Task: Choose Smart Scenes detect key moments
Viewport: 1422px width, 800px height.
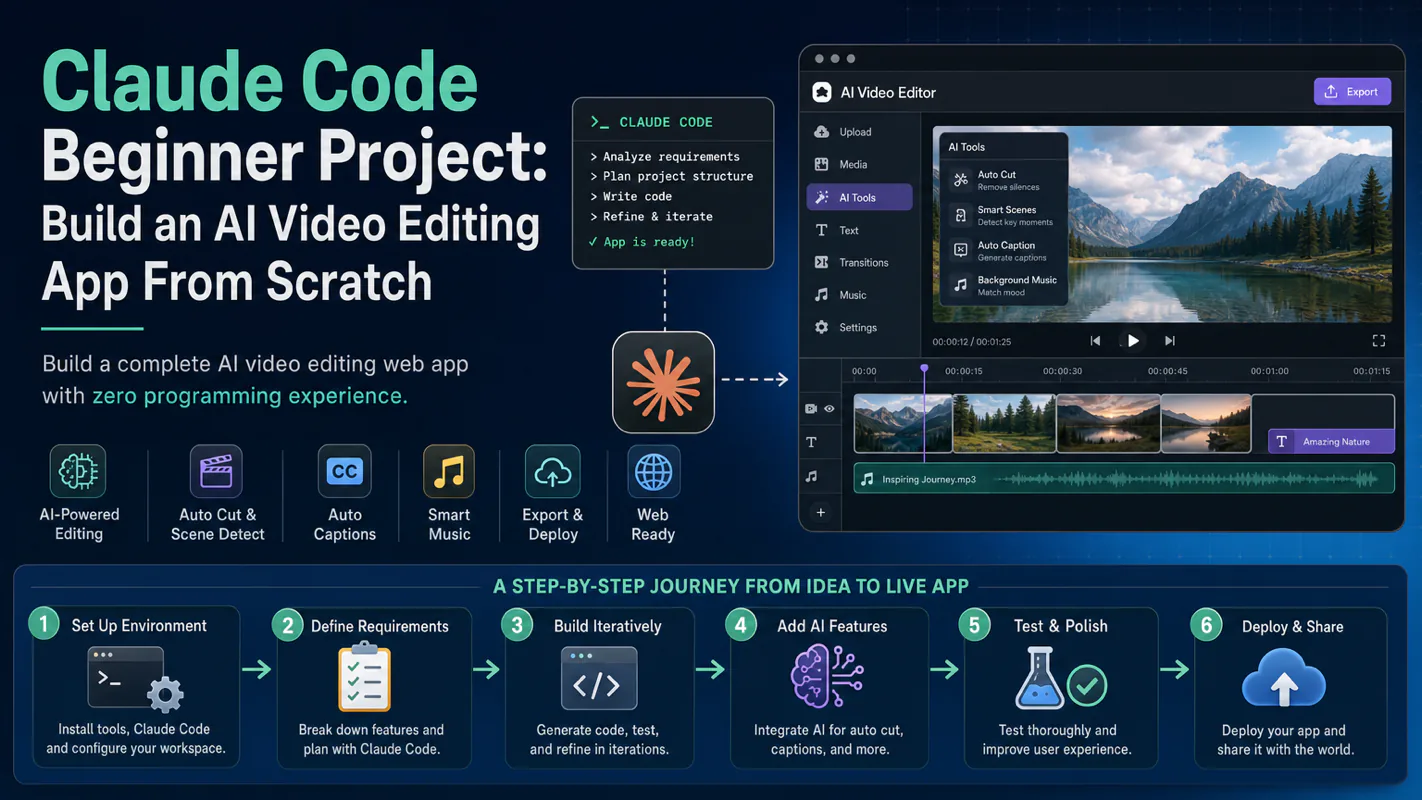Action: pyautogui.click(x=1002, y=215)
